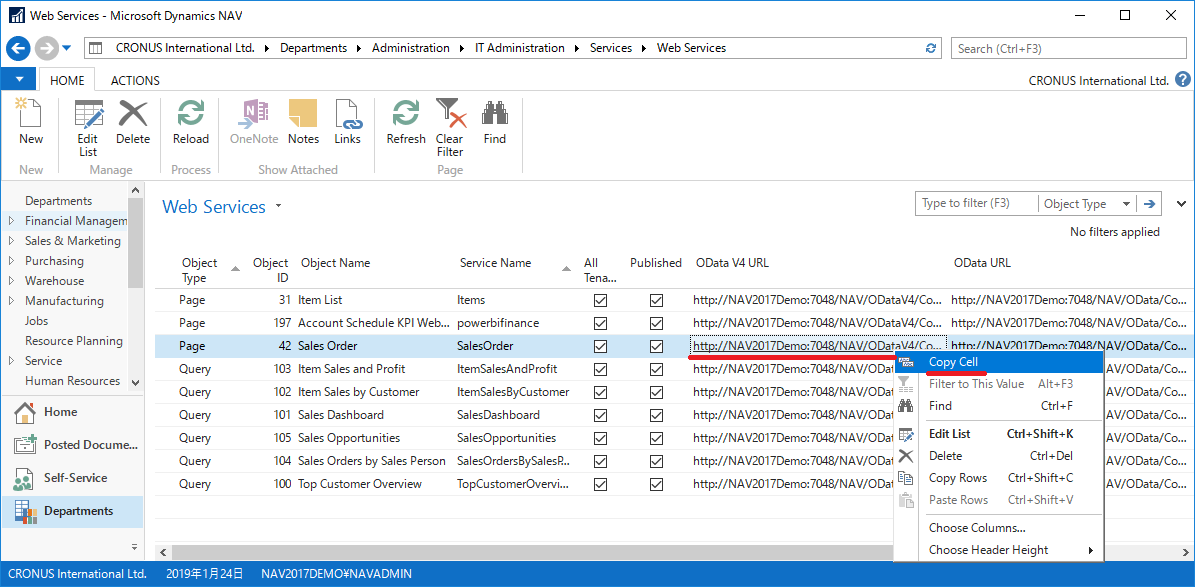Image resolution: width=1195 pixels, height=587 pixels.
Task: Click the Dynamics NAV title bar icon
Action: [x=17, y=15]
